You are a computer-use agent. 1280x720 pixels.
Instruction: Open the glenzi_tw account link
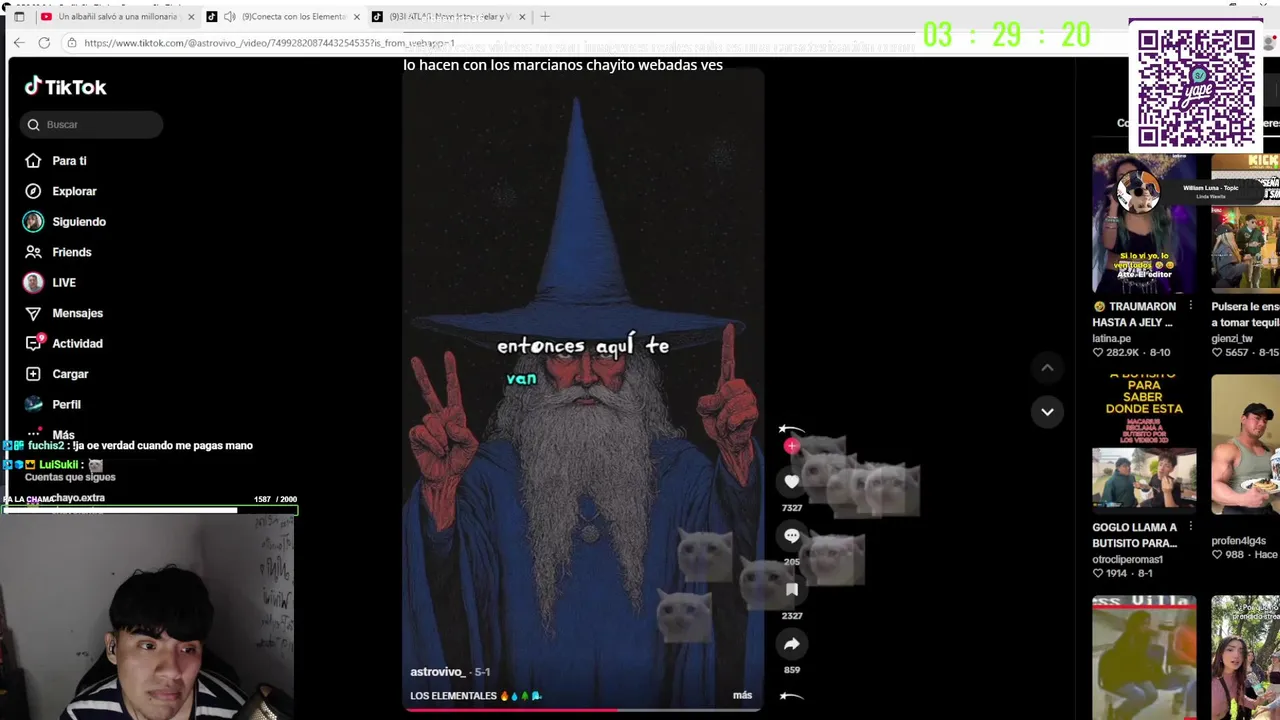[1232, 338]
